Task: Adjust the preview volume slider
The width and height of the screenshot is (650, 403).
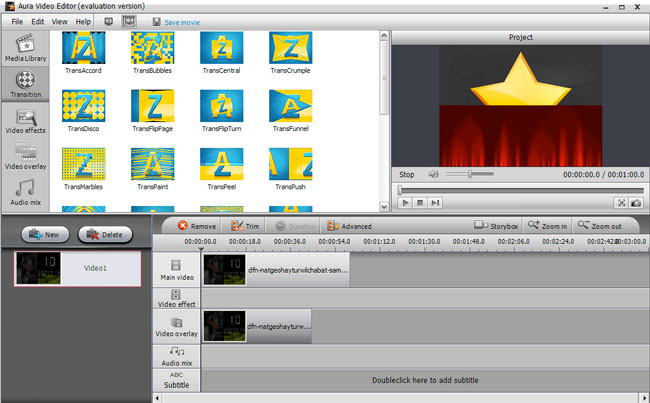Action: point(470,174)
